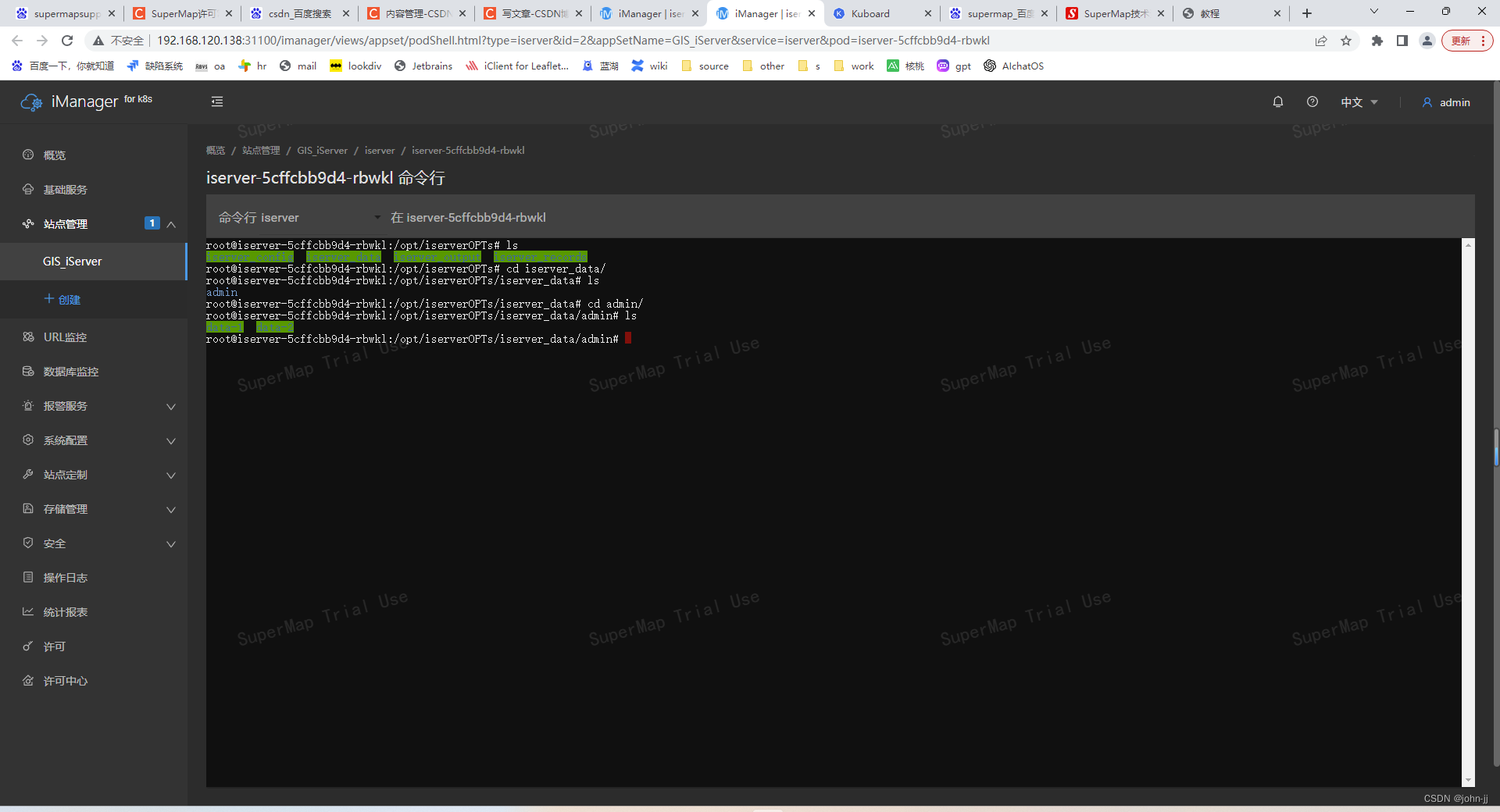Image resolution: width=1500 pixels, height=812 pixels.
Task: Switch to the 内容管理-CSDN browser tab
Action: click(x=418, y=13)
